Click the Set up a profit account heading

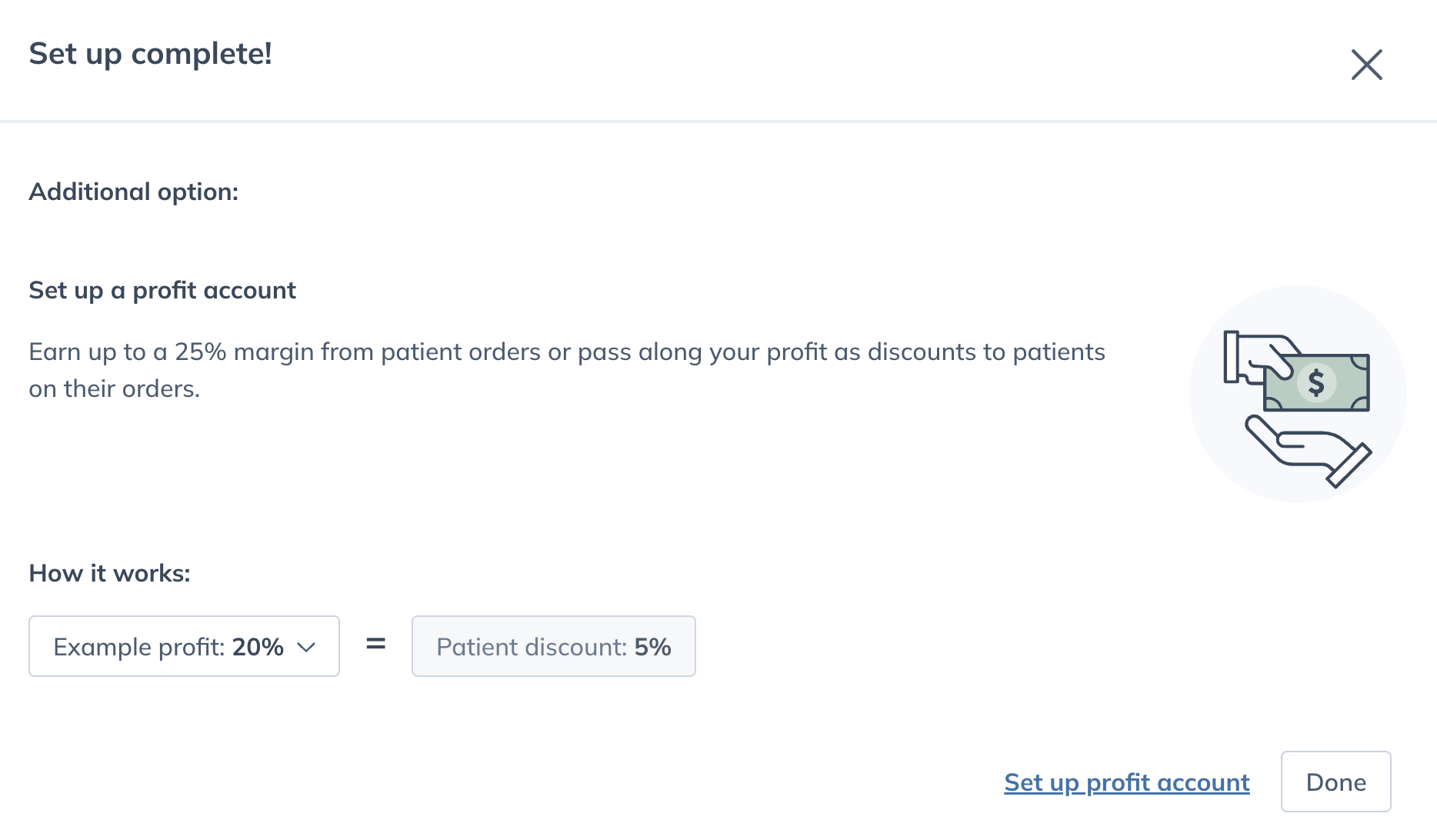click(x=162, y=290)
